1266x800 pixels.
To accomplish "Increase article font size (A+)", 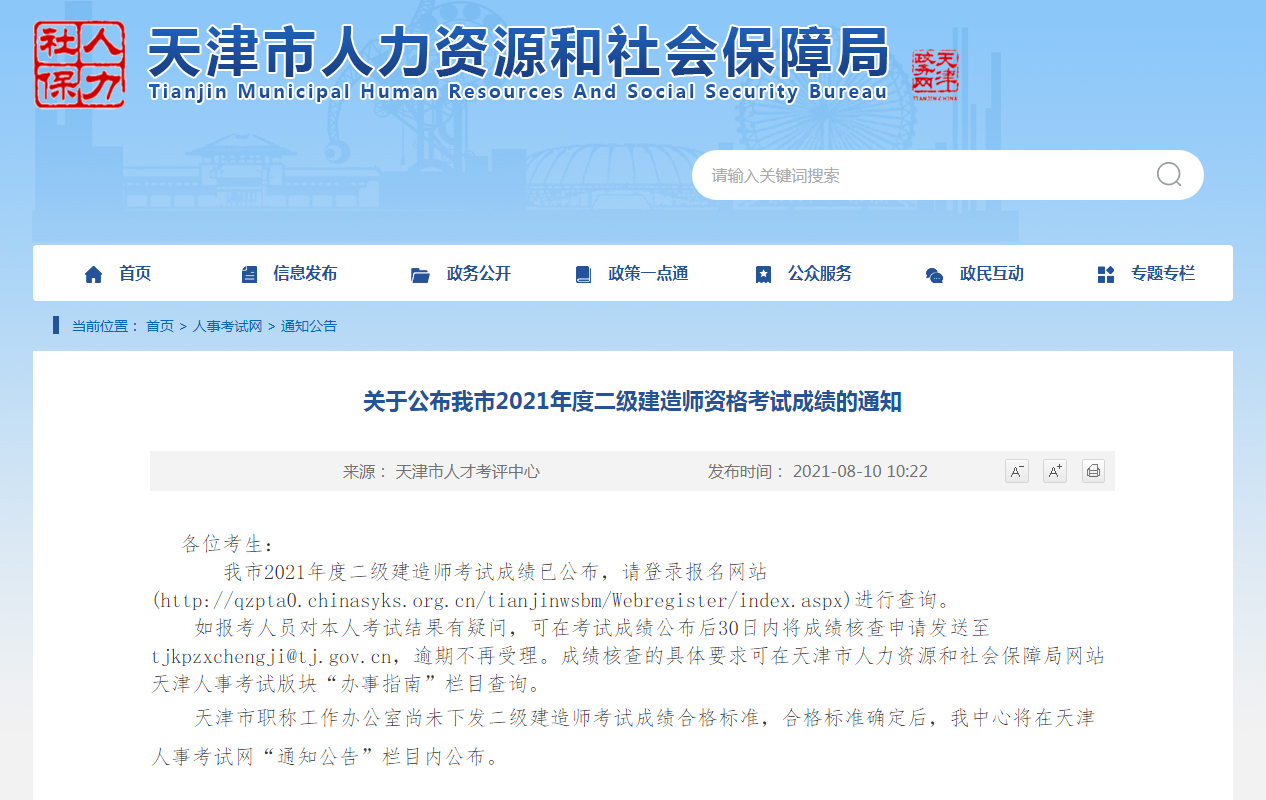I will [1055, 471].
